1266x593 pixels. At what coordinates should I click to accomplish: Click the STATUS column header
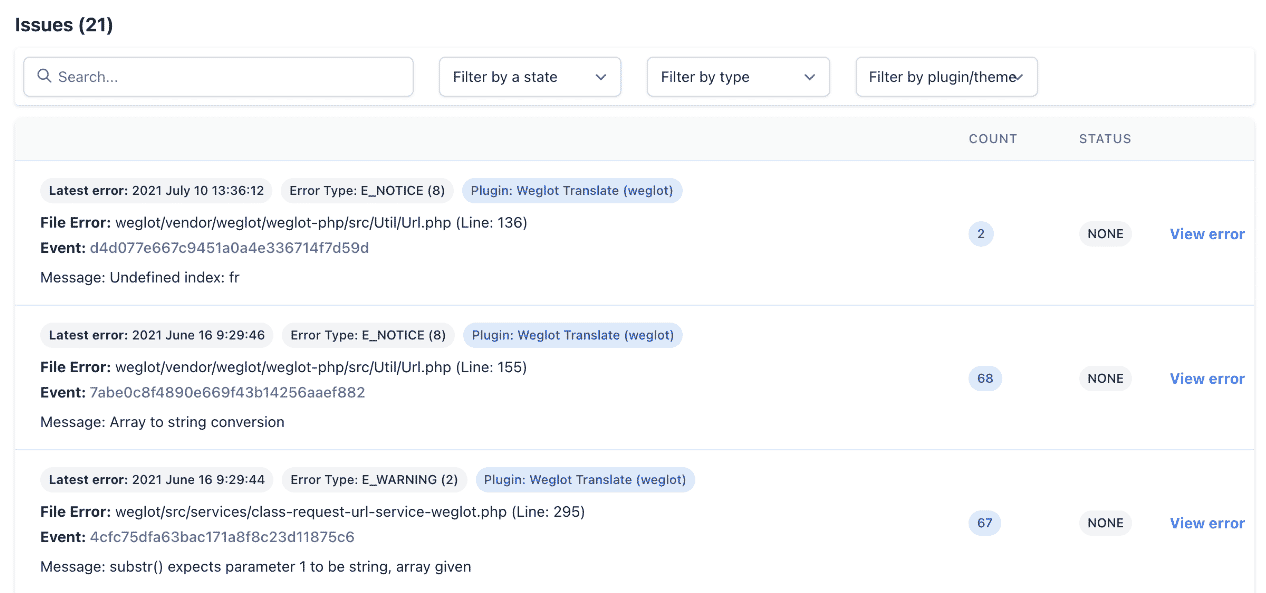(x=1105, y=139)
